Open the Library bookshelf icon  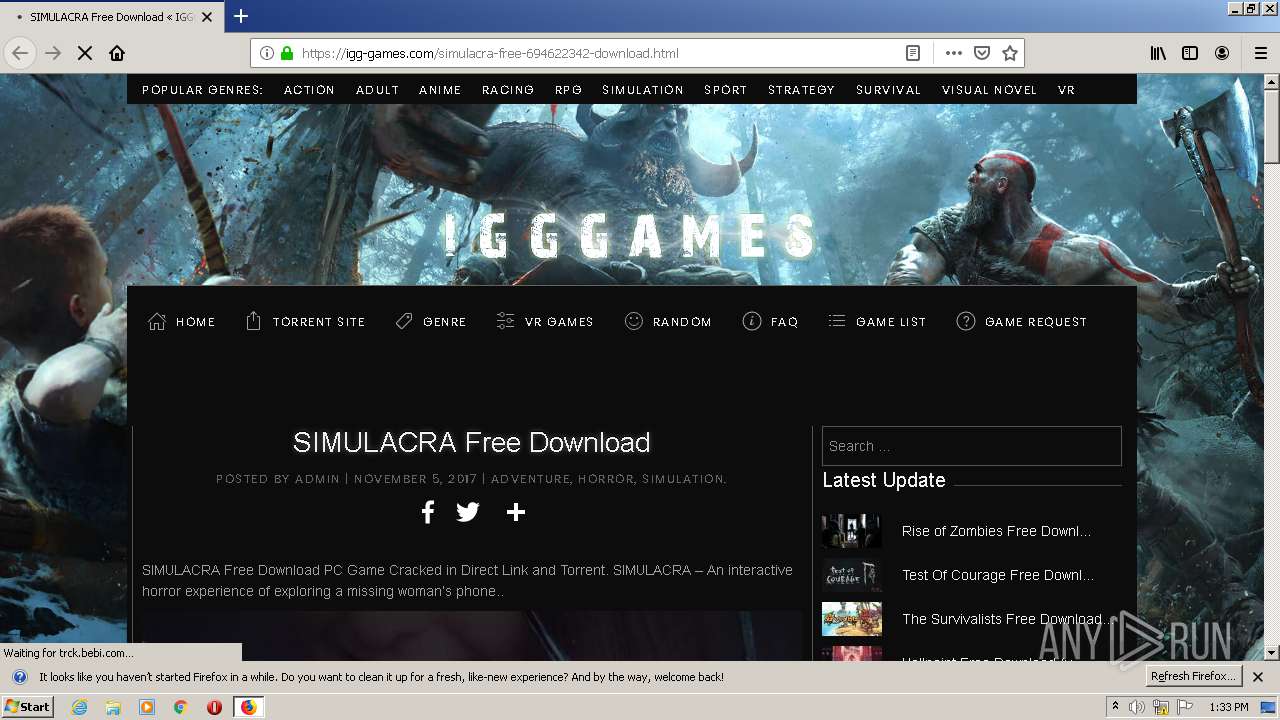point(1158,53)
